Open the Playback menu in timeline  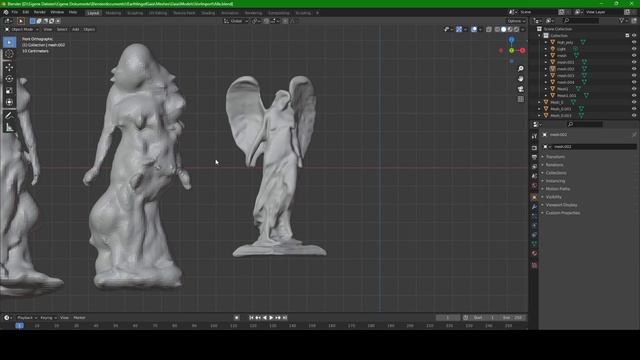click(x=27, y=318)
